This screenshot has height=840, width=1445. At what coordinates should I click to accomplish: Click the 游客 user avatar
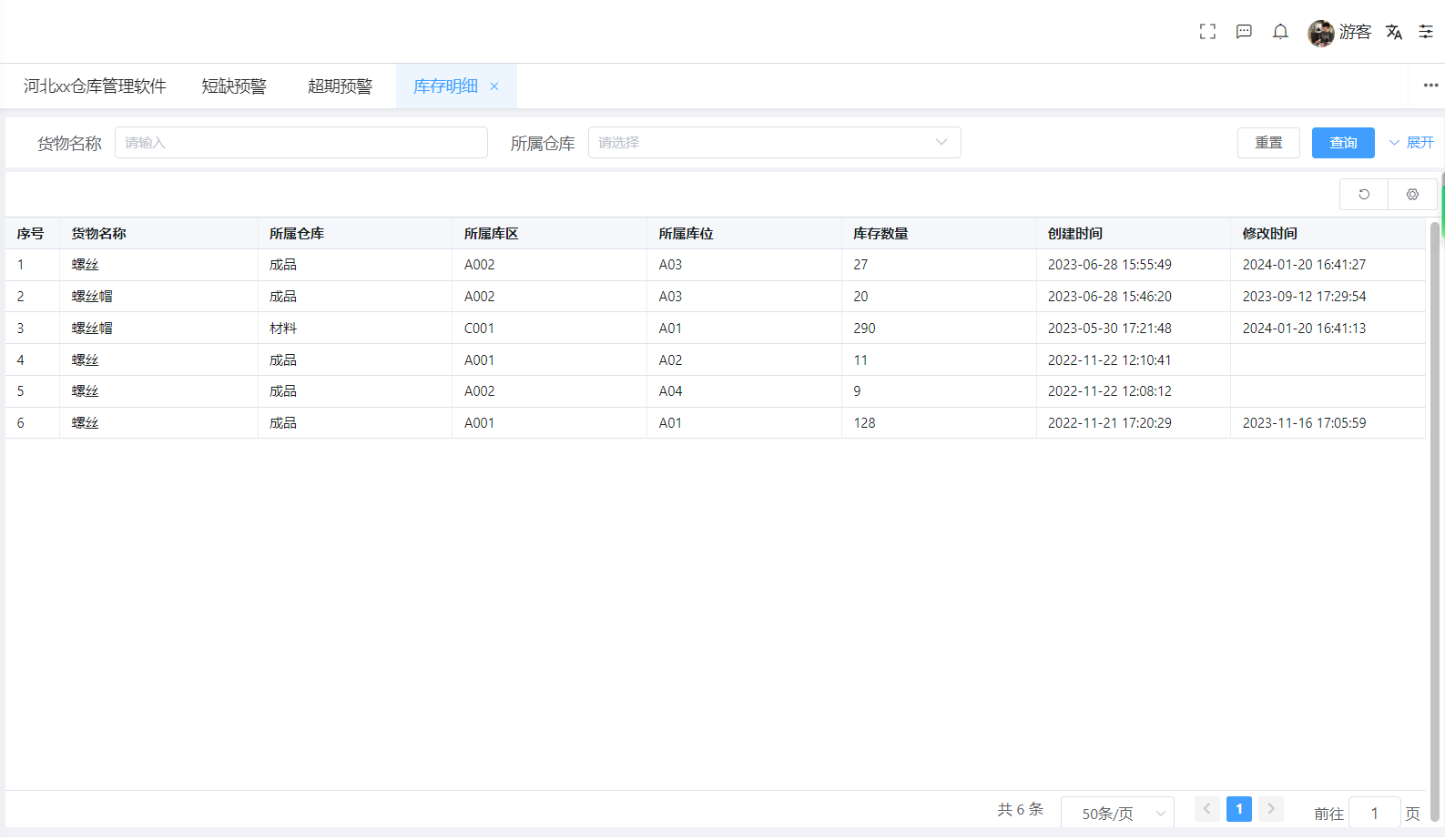pos(1321,33)
